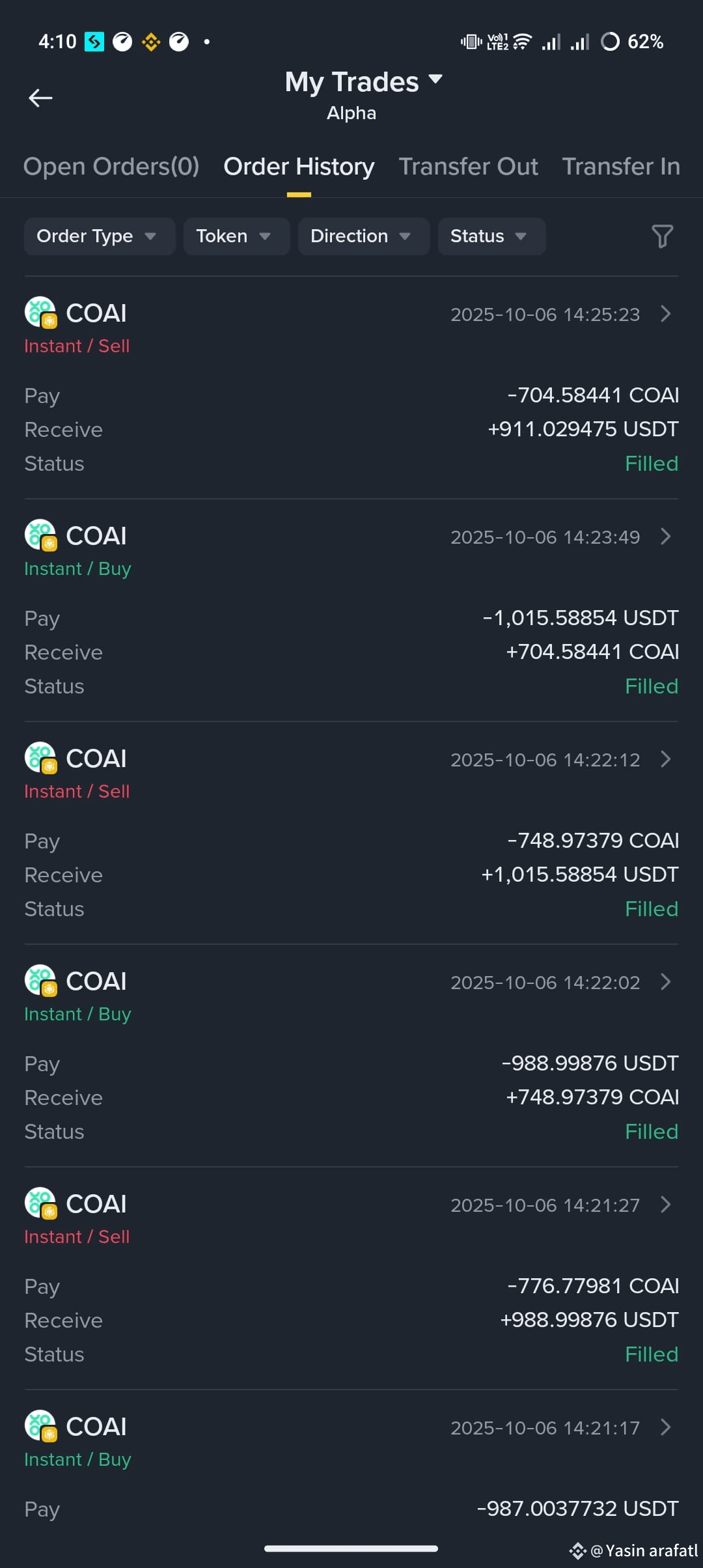The height and width of the screenshot is (1568, 703).
Task: Switch to Transfer Out tab
Action: [x=468, y=167]
